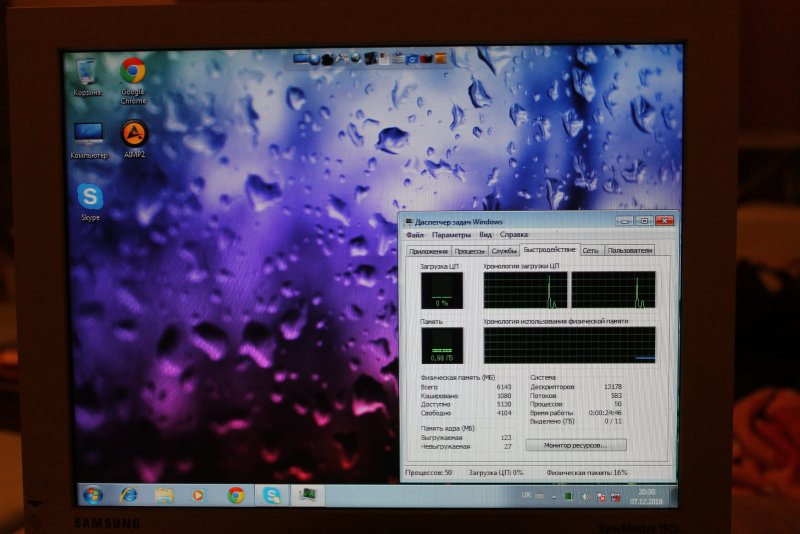Open the Skype desktop shortcut
800x534 pixels.
[89, 197]
